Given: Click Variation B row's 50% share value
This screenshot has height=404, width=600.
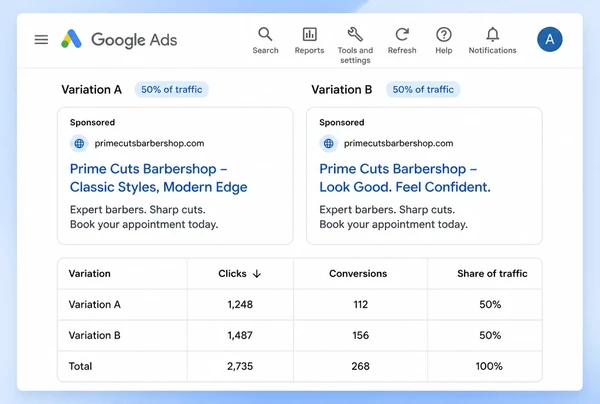Looking at the screenshot, I should (x=490, y=336).
